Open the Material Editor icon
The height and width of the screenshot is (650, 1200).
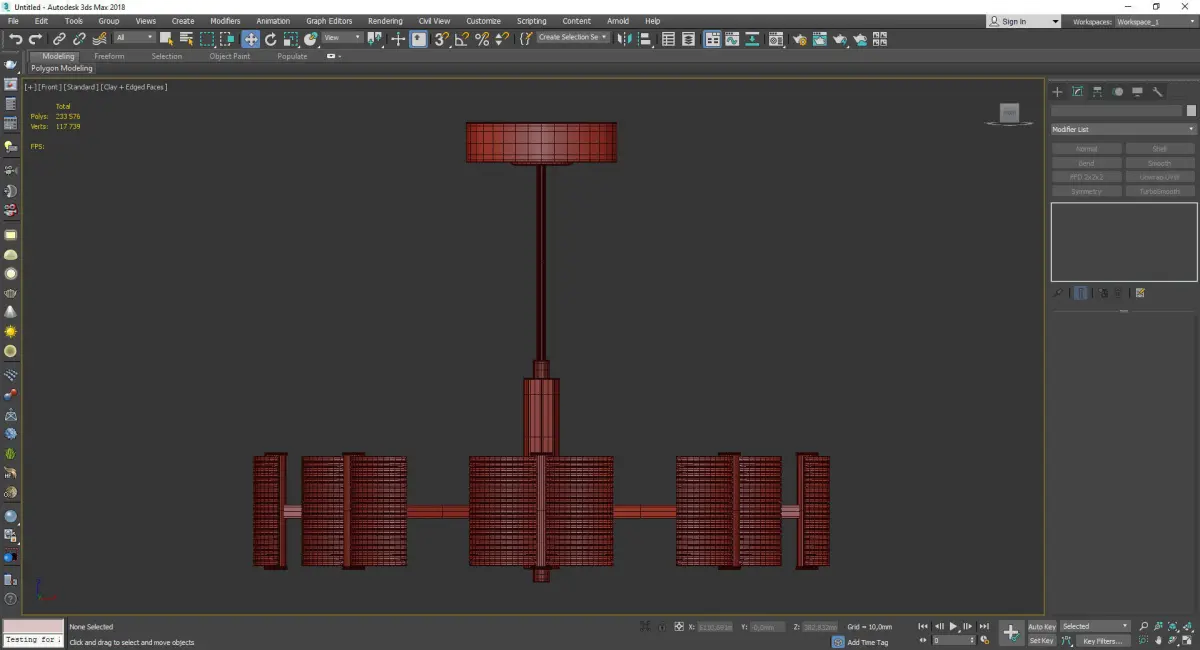click(775, 39)
